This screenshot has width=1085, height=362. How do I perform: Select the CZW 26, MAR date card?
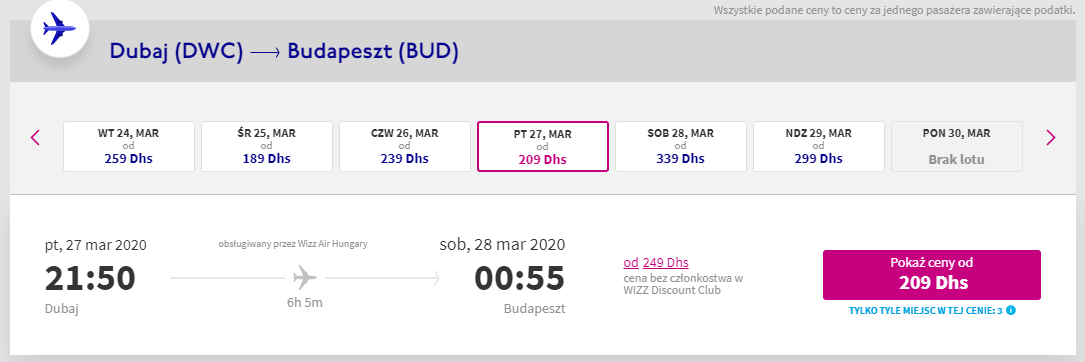pyautogui.click(x=405, y=146)
